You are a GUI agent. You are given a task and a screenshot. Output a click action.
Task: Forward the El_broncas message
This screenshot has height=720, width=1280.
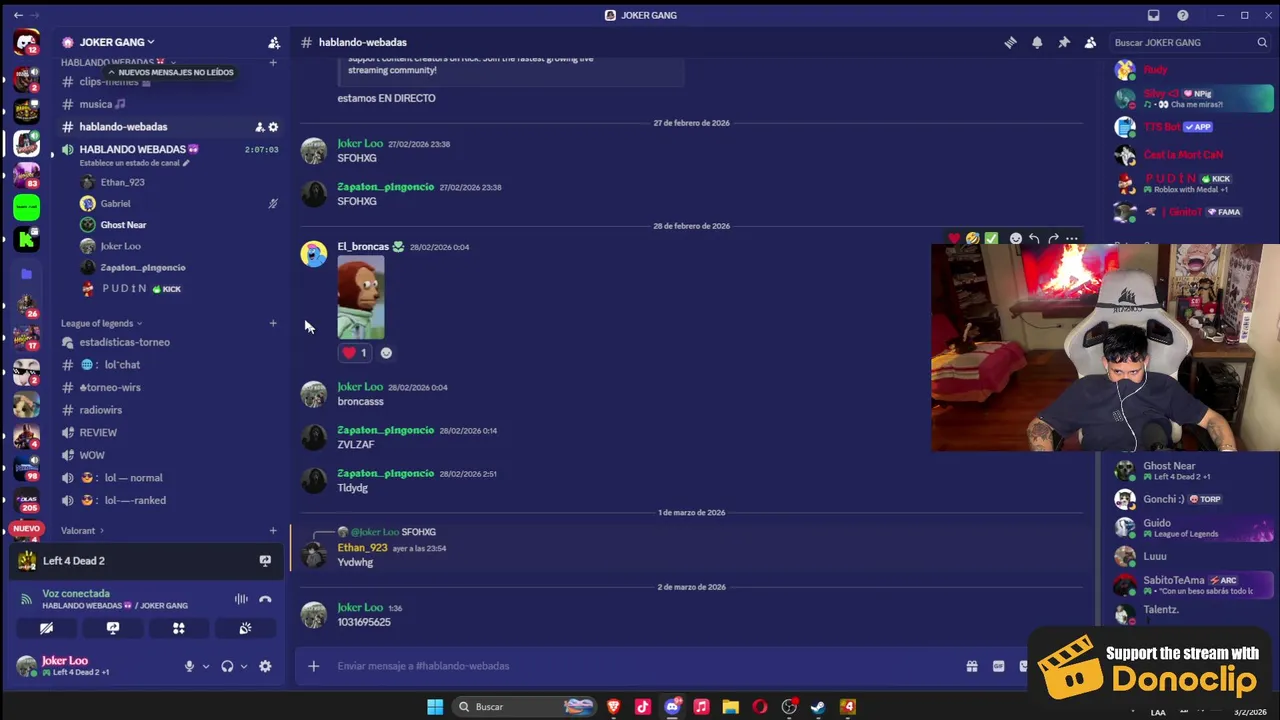click(1053, 239)
